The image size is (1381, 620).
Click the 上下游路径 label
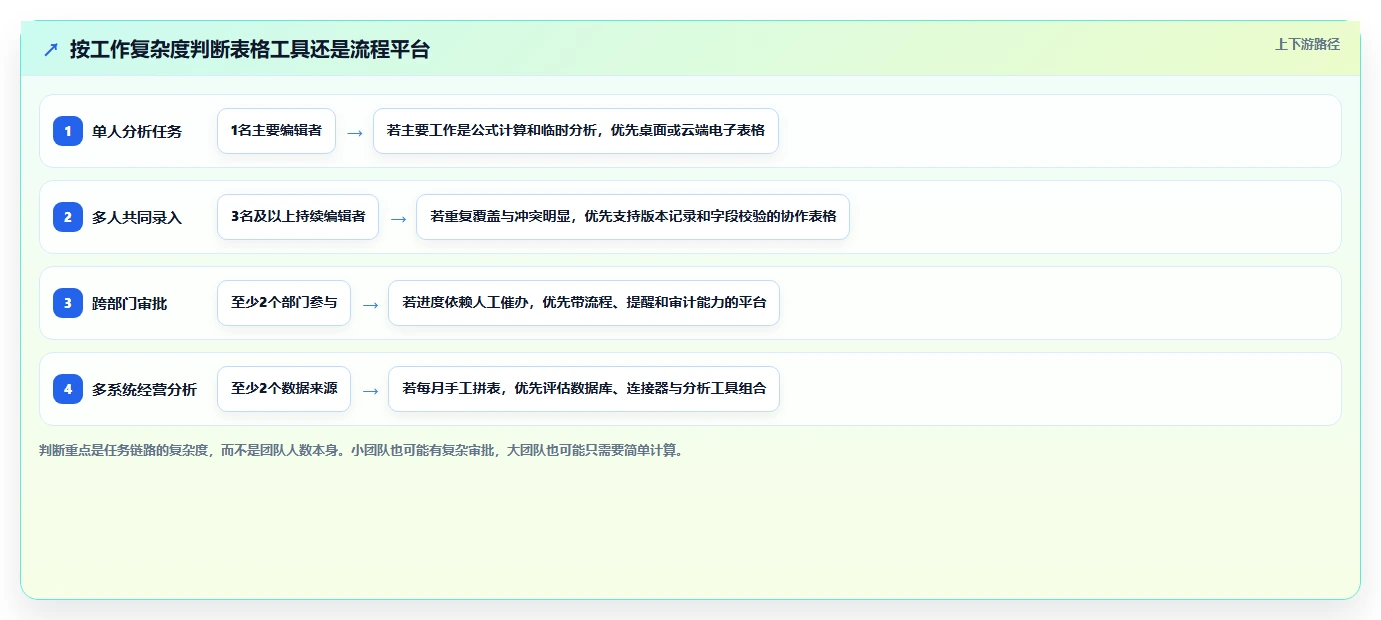1307,44
